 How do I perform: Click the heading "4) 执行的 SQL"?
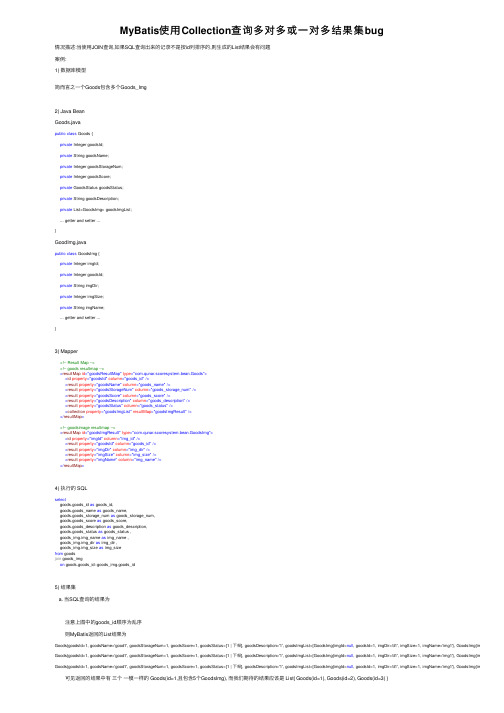tap(71, 488)
